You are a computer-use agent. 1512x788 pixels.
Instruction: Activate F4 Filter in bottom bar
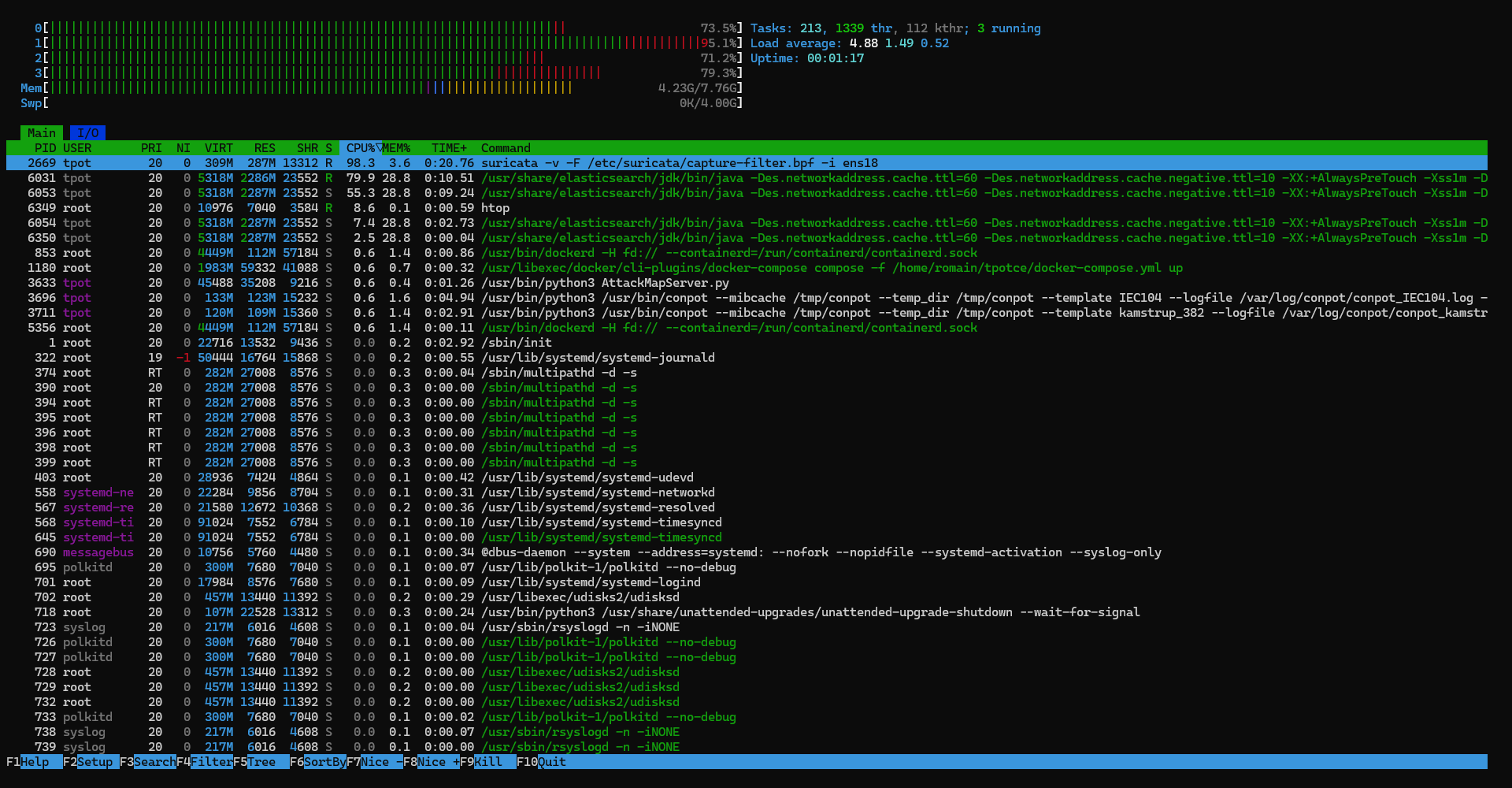coord(211,762)
